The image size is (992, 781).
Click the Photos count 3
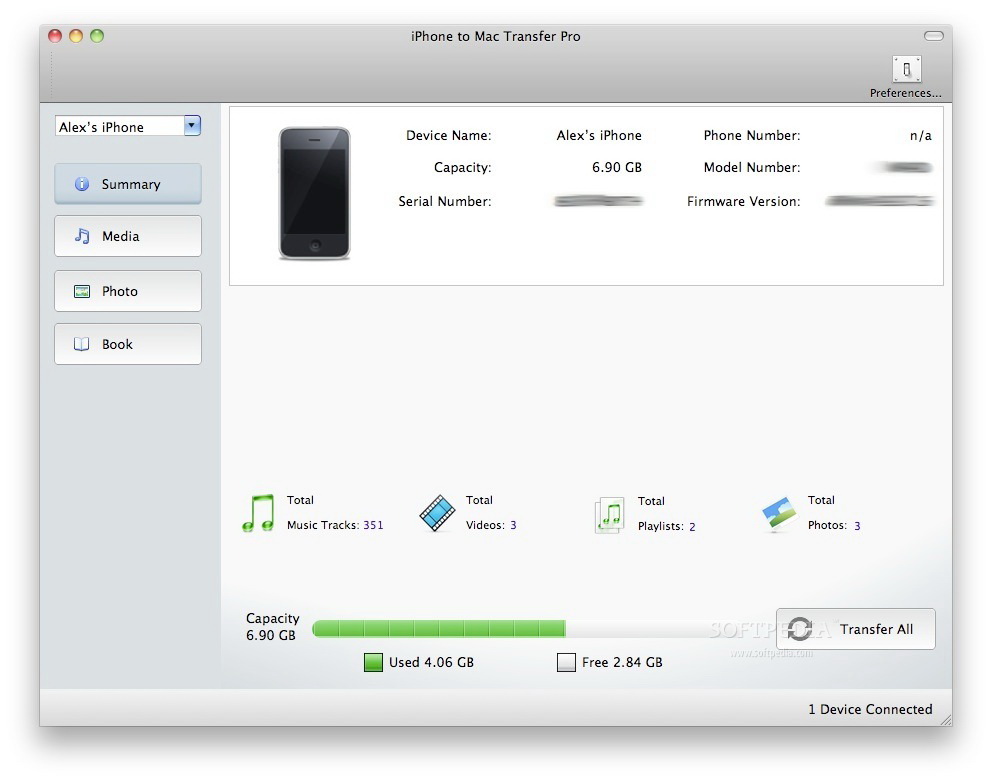click(857, 526)
